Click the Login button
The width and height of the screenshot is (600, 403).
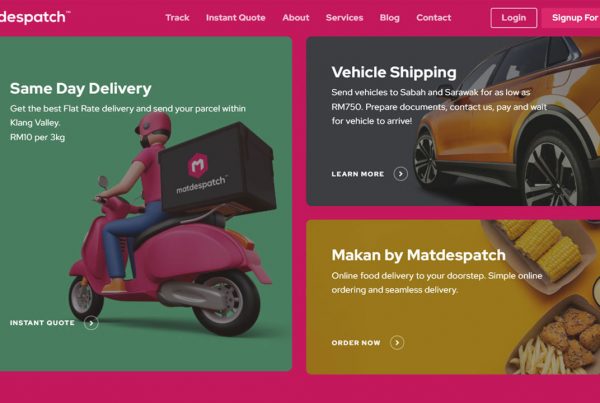[514, 18]
